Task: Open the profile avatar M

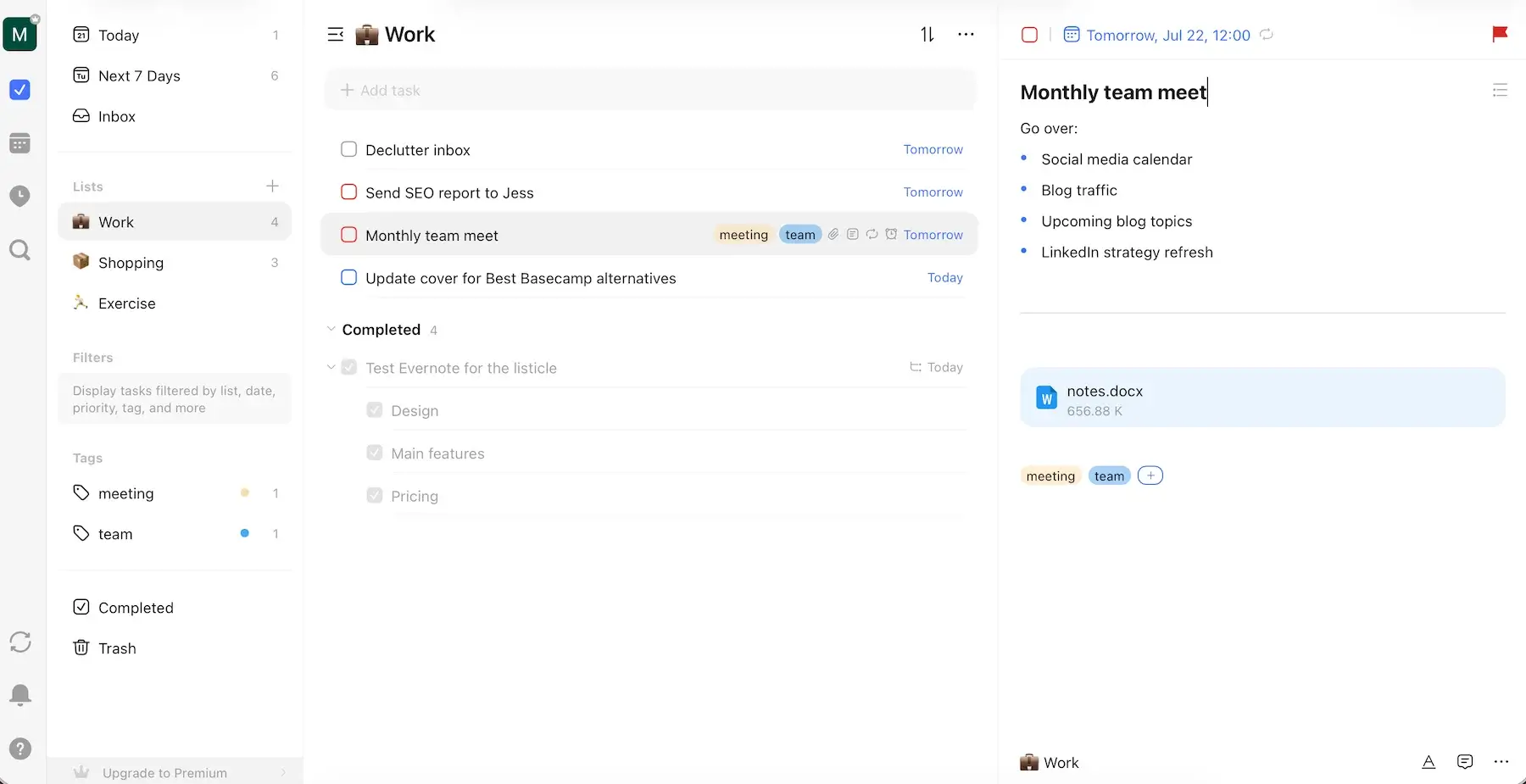Action: (19, 34)
